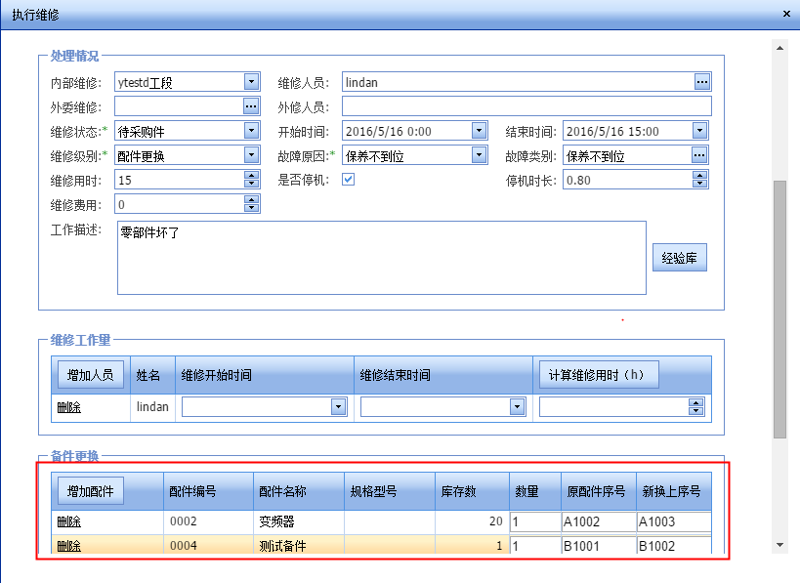The image size is (800, 583).
Task: Click the 经验库 button
Action: [x=680, y=258]
